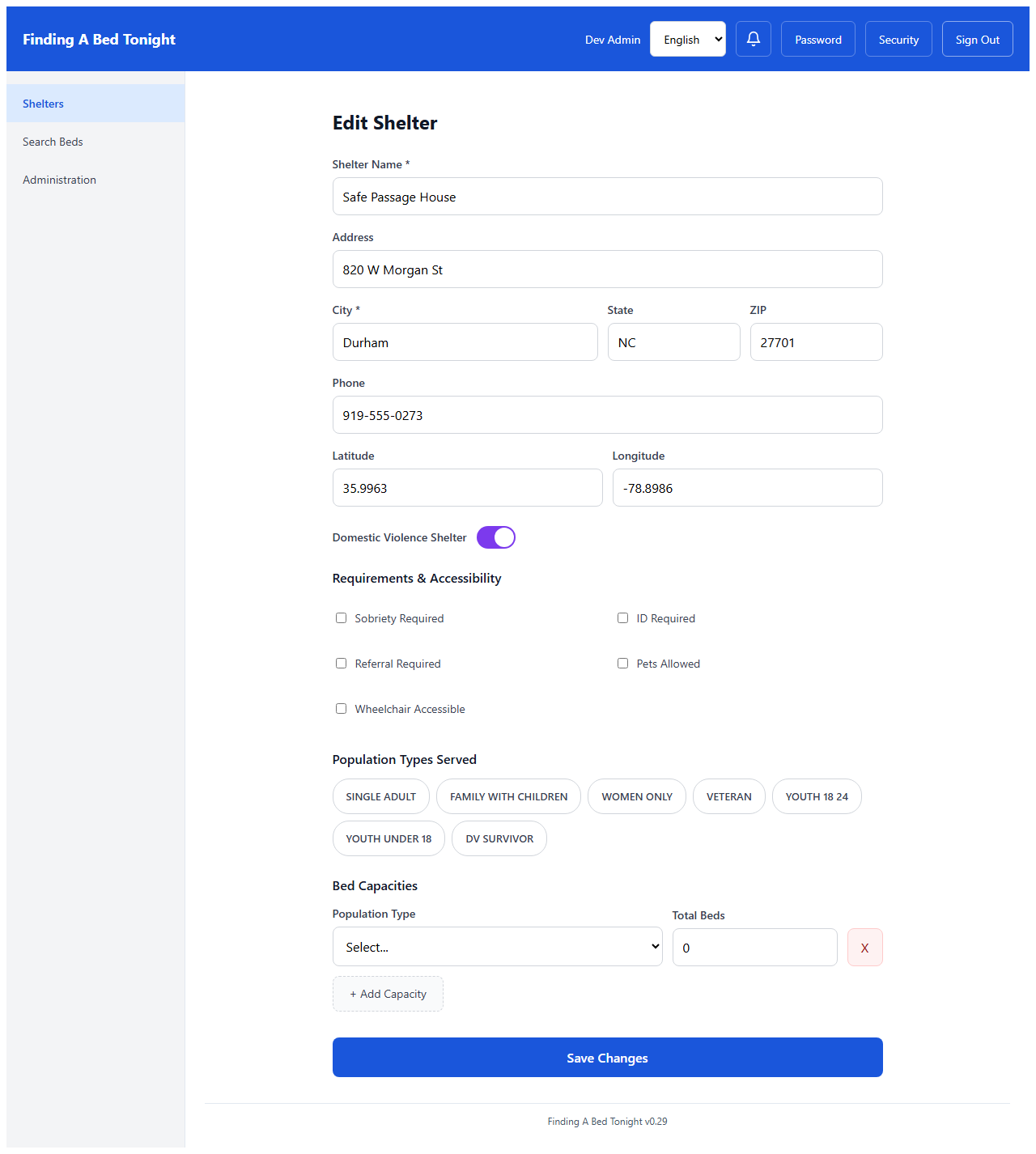The width and height of the screenshot is (1036, 1154).
Task: Open the English language dropdown
Action: pyautogui.click(x=687, y=38)
